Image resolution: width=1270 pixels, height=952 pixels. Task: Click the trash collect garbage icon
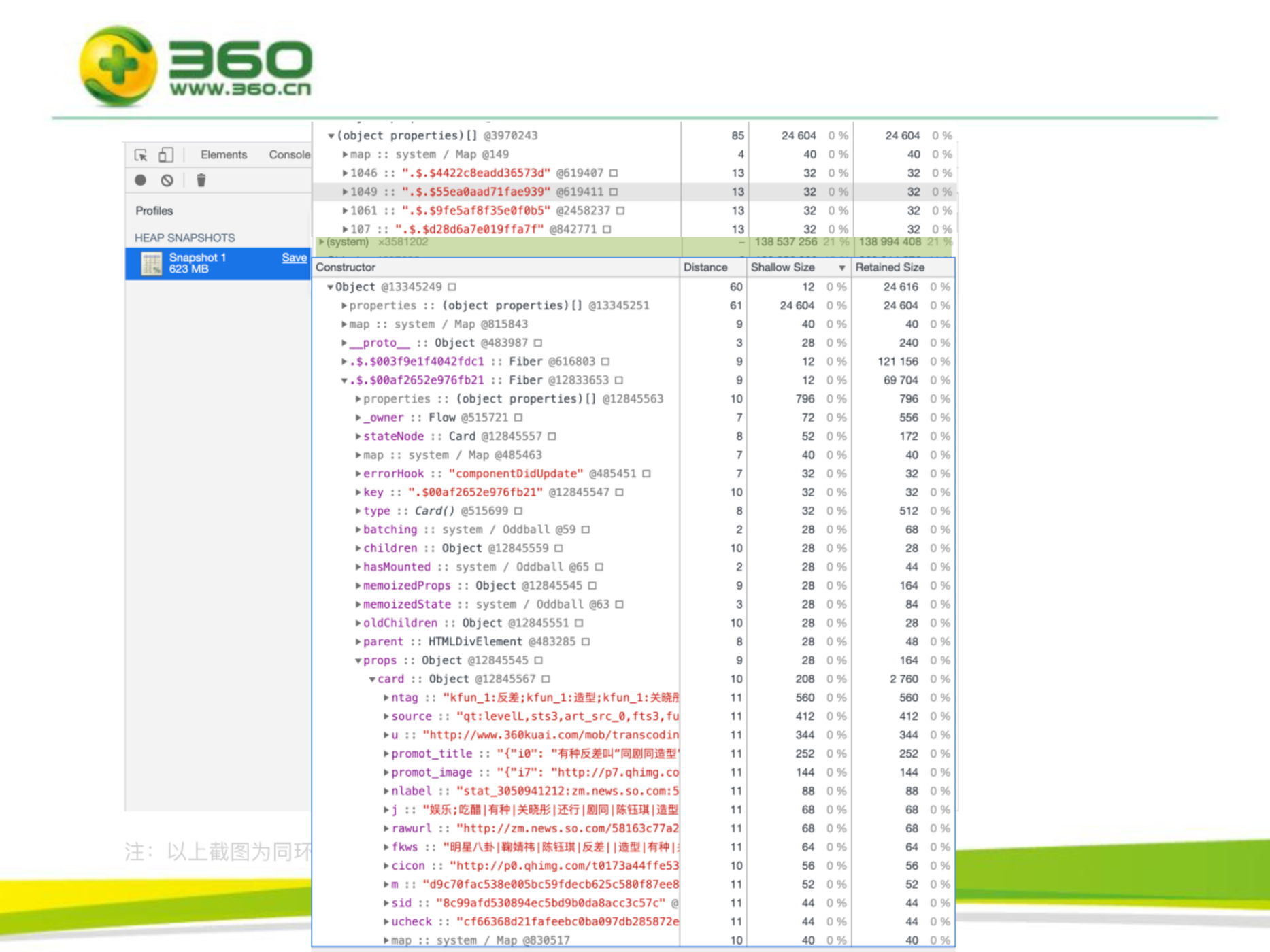click(201, 180)
